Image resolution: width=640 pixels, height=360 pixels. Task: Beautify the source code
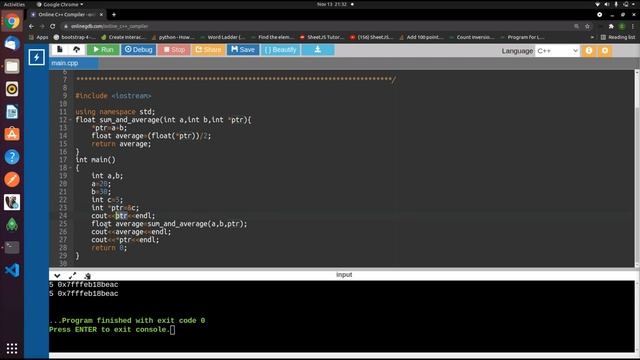(280, 49)
